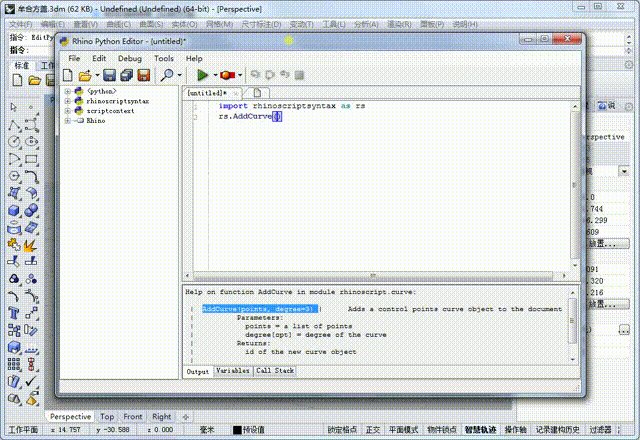Click the Join puzzle-piece icon

14,244
